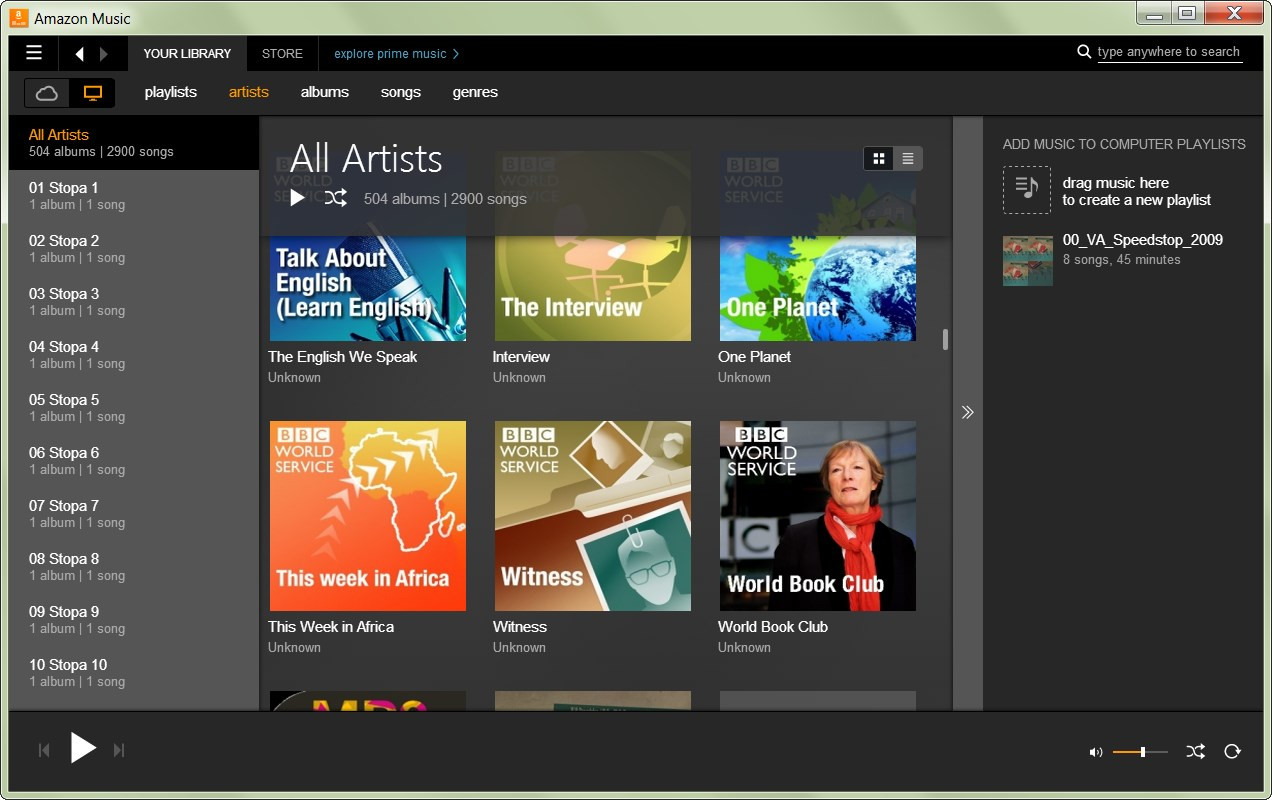Toggle repeat in player bar
Image resolution: width=1272 pixels, height=800 pixels.
coord(1232,751)
